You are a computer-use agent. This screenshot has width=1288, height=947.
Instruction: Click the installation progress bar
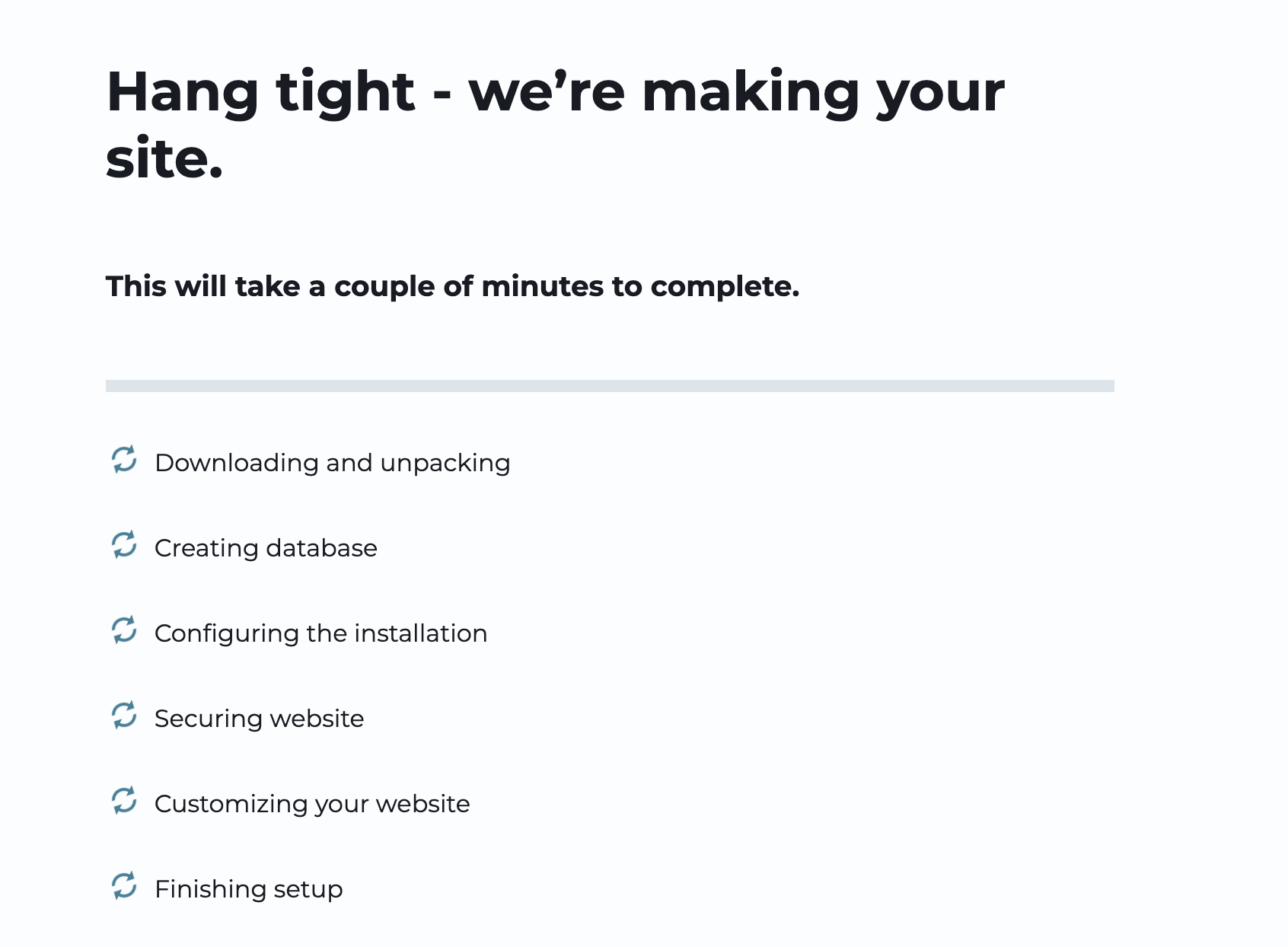click(x=610, y=386)
